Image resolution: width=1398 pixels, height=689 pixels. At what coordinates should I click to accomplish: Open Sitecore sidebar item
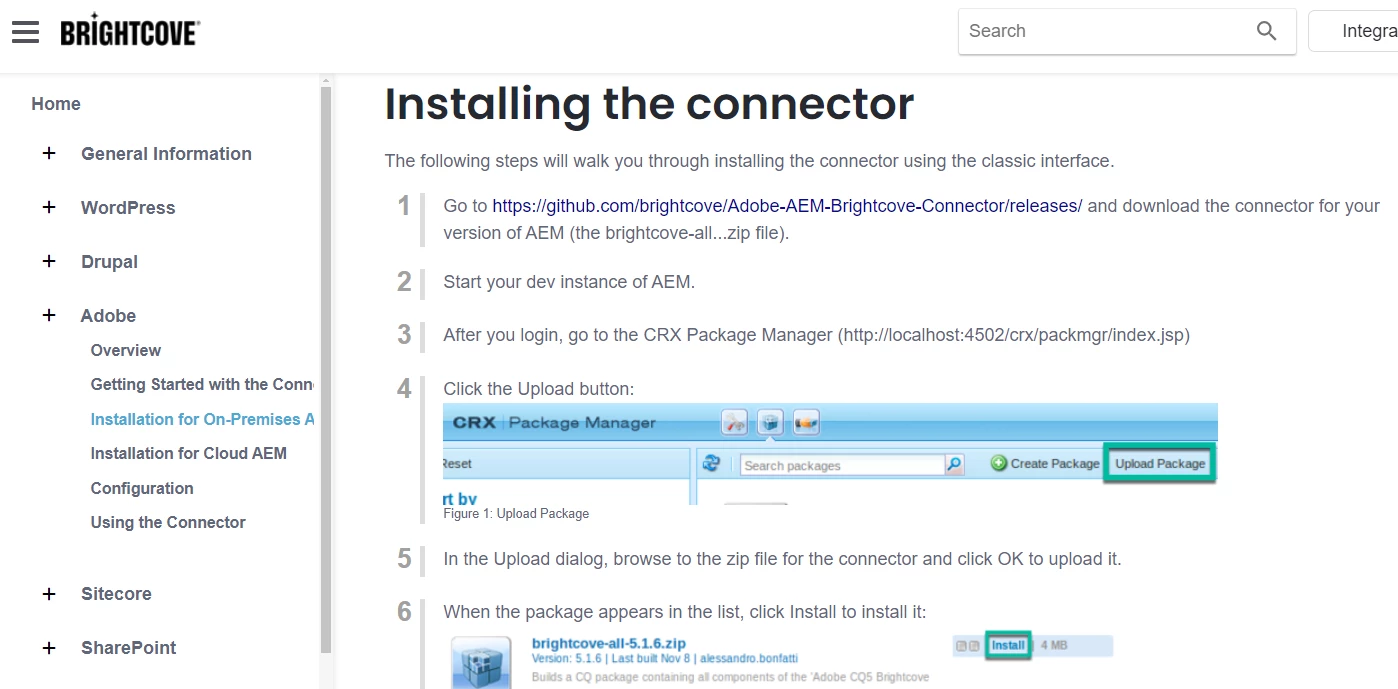click(x=116, y=594)
